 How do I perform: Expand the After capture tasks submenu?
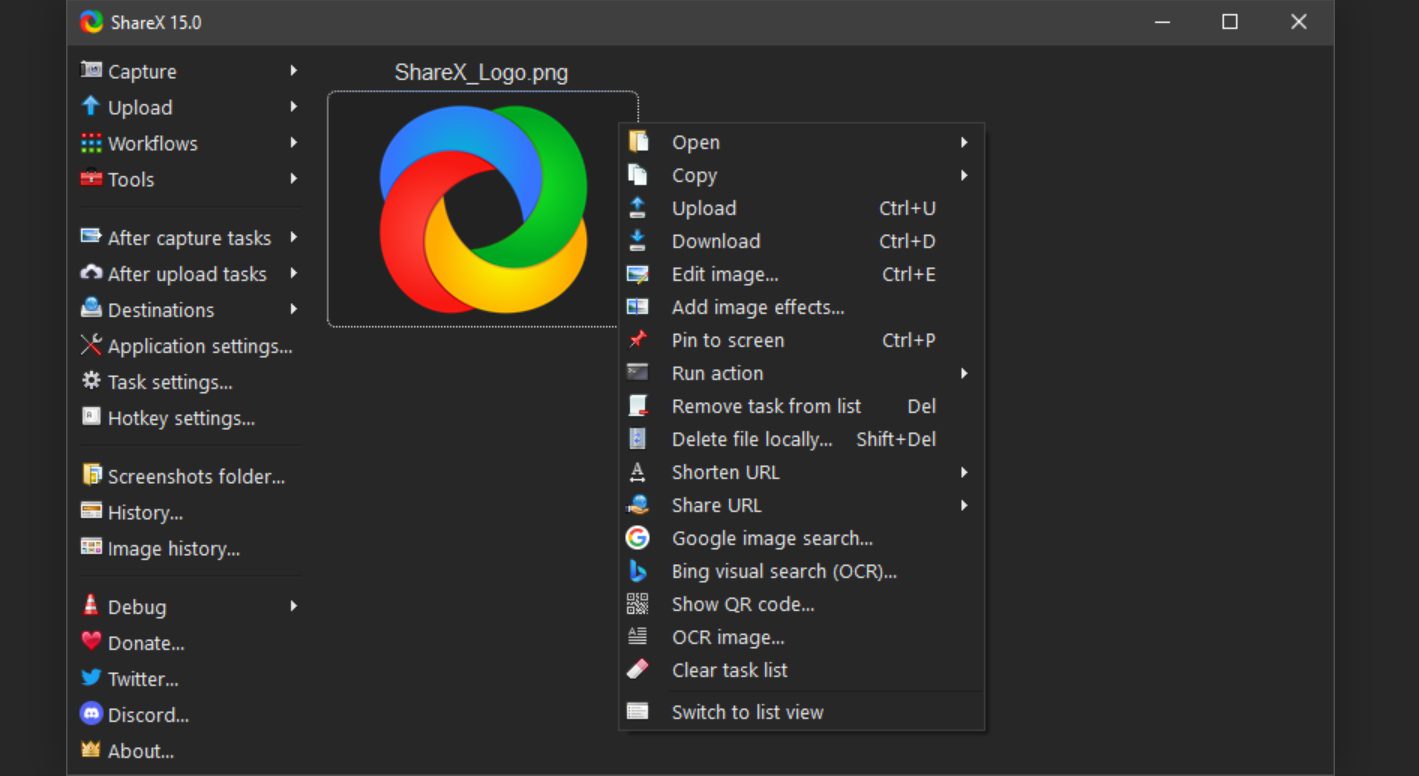294,238
